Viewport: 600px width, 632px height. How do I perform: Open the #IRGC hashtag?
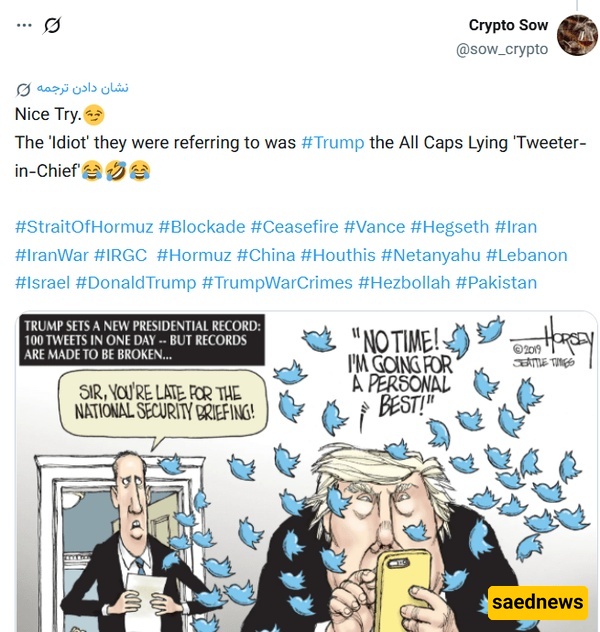coord(120,255)
